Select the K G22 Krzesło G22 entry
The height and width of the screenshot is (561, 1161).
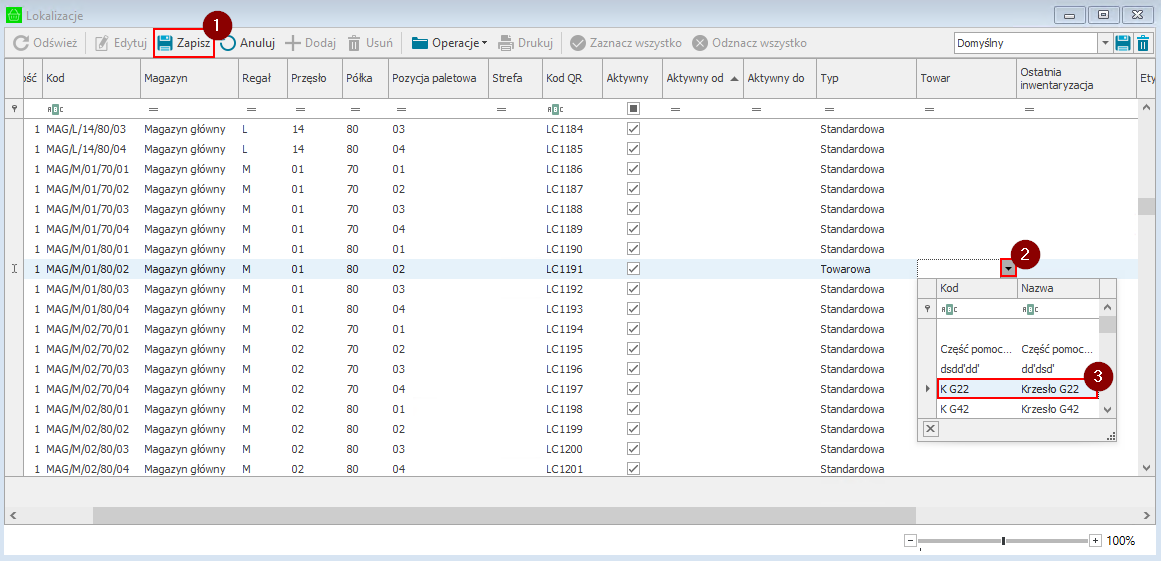1015,388
